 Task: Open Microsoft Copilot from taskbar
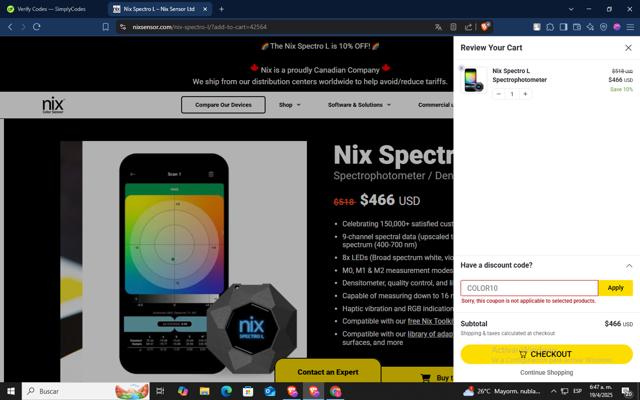(182, 391)
